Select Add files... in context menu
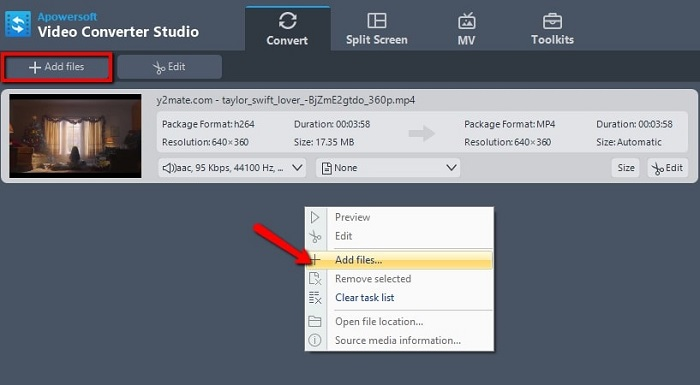Image resolution: width=700 pixels, height=385 pixels. pyautogui.click(x=400, y=260)
